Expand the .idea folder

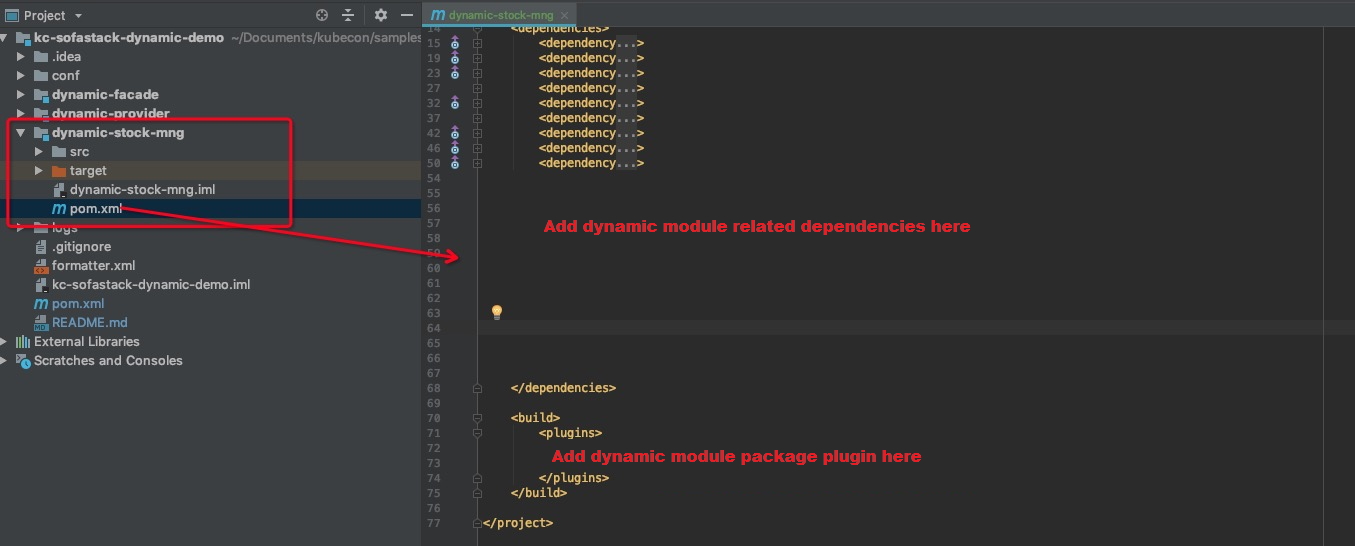tap(21, 57)
